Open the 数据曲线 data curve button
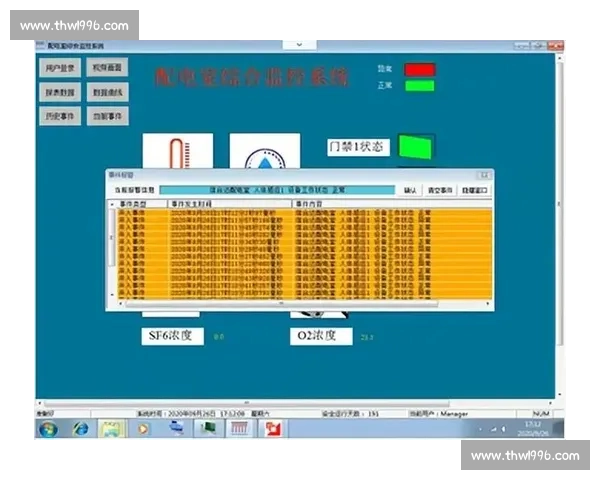Image resolution: width=600 pixels, height=480 pixels. (x=108, y=92)
